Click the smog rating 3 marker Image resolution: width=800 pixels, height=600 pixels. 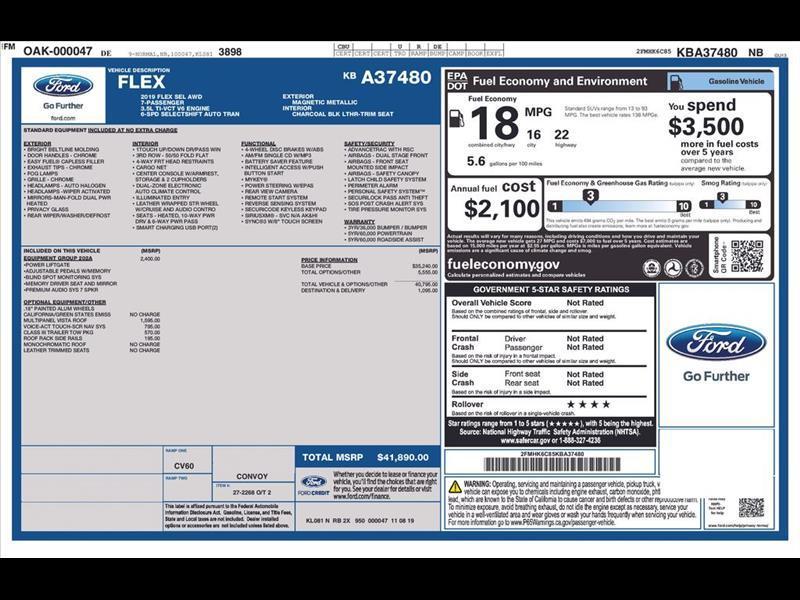(x=722, y=197)
